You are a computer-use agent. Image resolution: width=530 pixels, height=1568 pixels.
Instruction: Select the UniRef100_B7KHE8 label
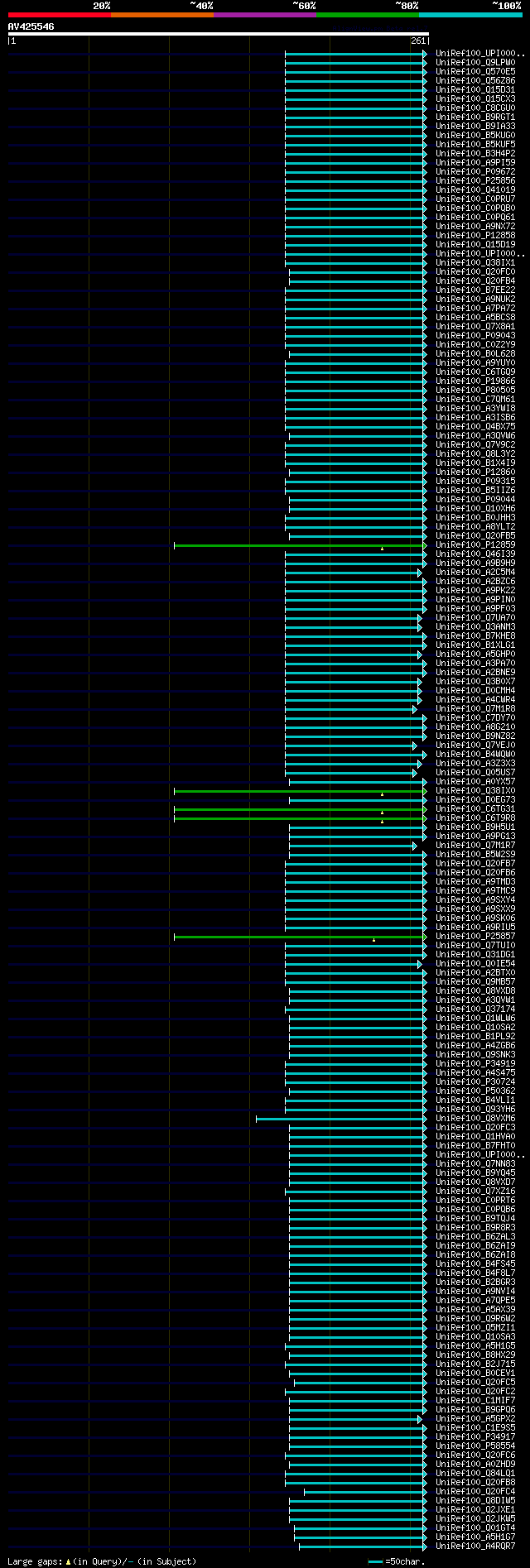point(475,636)
